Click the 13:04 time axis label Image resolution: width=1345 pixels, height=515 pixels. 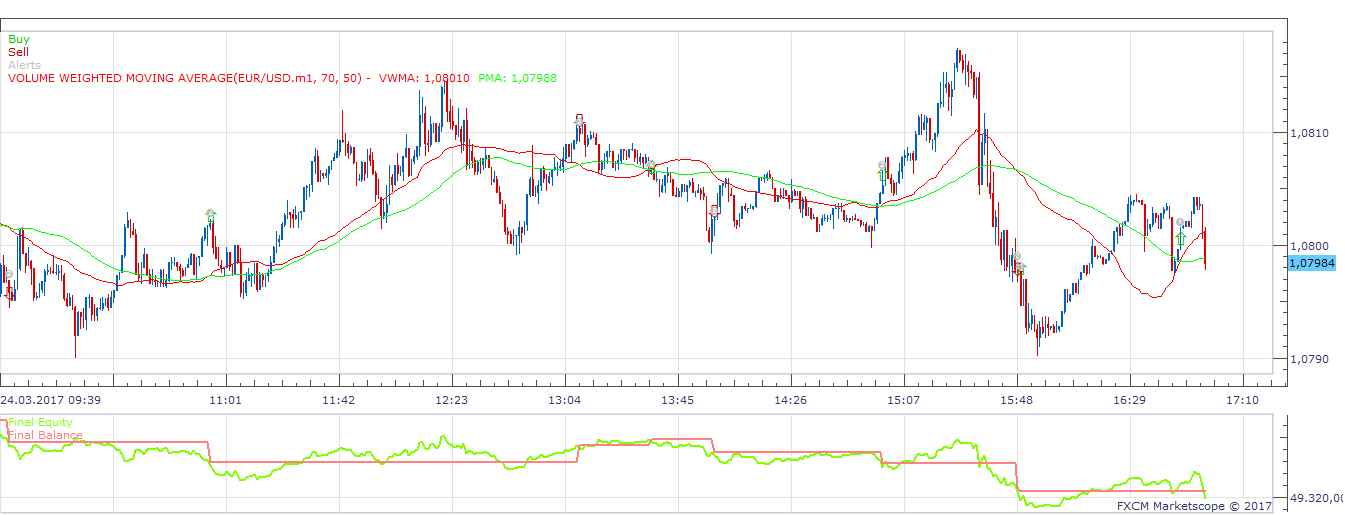(565, 400)
